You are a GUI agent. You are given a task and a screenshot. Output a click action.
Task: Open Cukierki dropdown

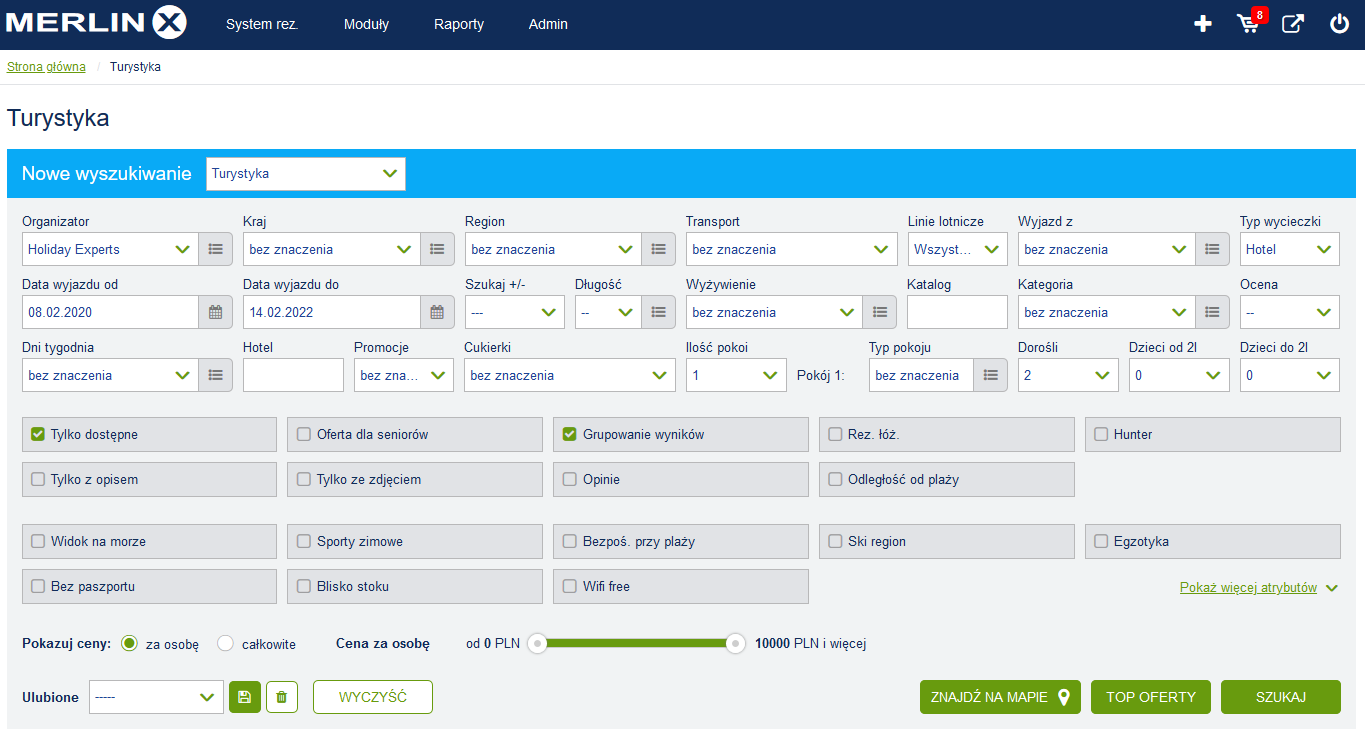pyautogui.click(x=570, y=375)
